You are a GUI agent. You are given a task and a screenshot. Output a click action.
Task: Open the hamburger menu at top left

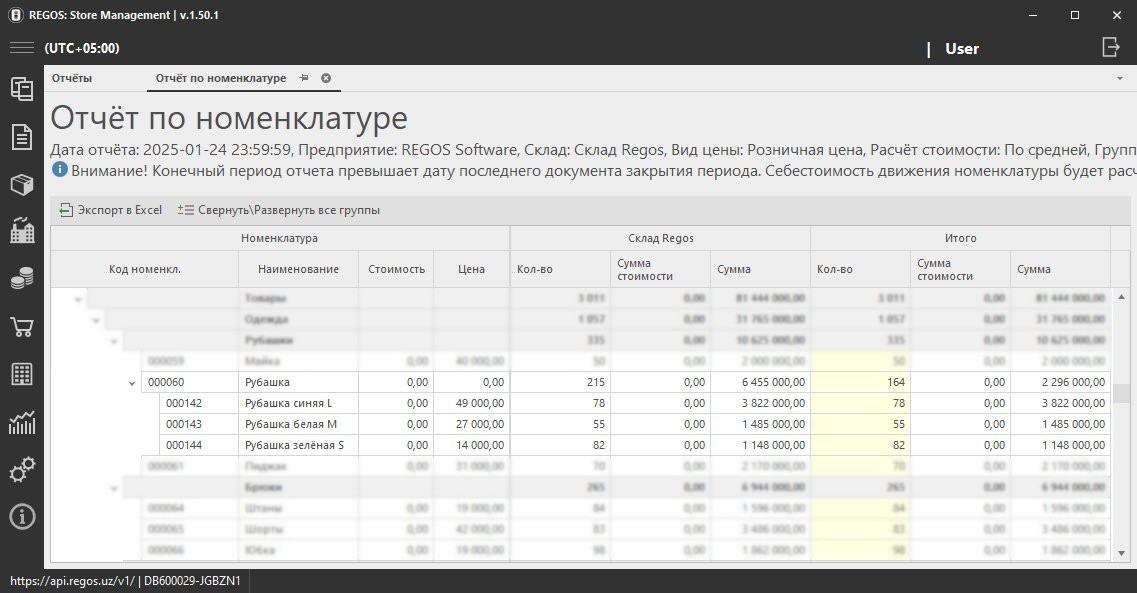click(21, 48)
